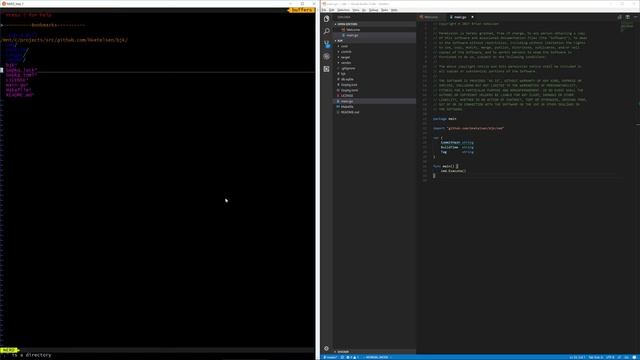Change the Tab Size setting in status bar

point(596,358)
